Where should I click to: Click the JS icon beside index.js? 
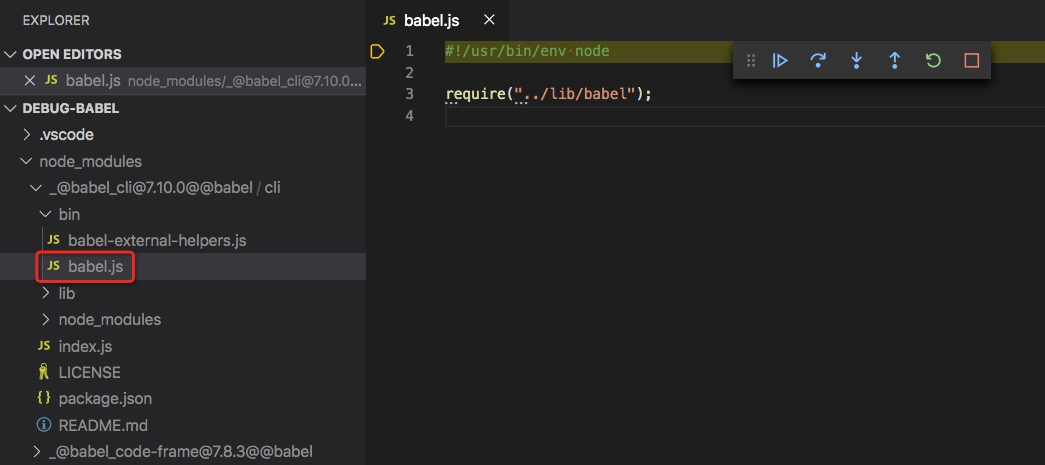click(x=44, y=346)
